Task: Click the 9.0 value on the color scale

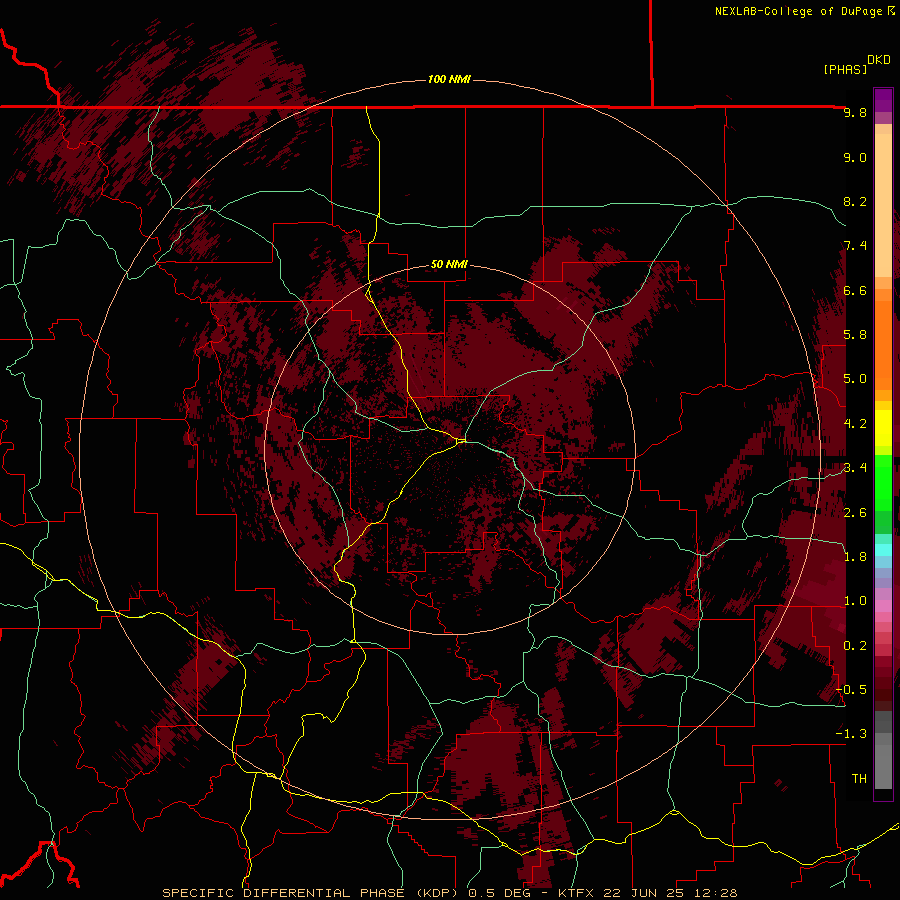Action: coord(855,157)
